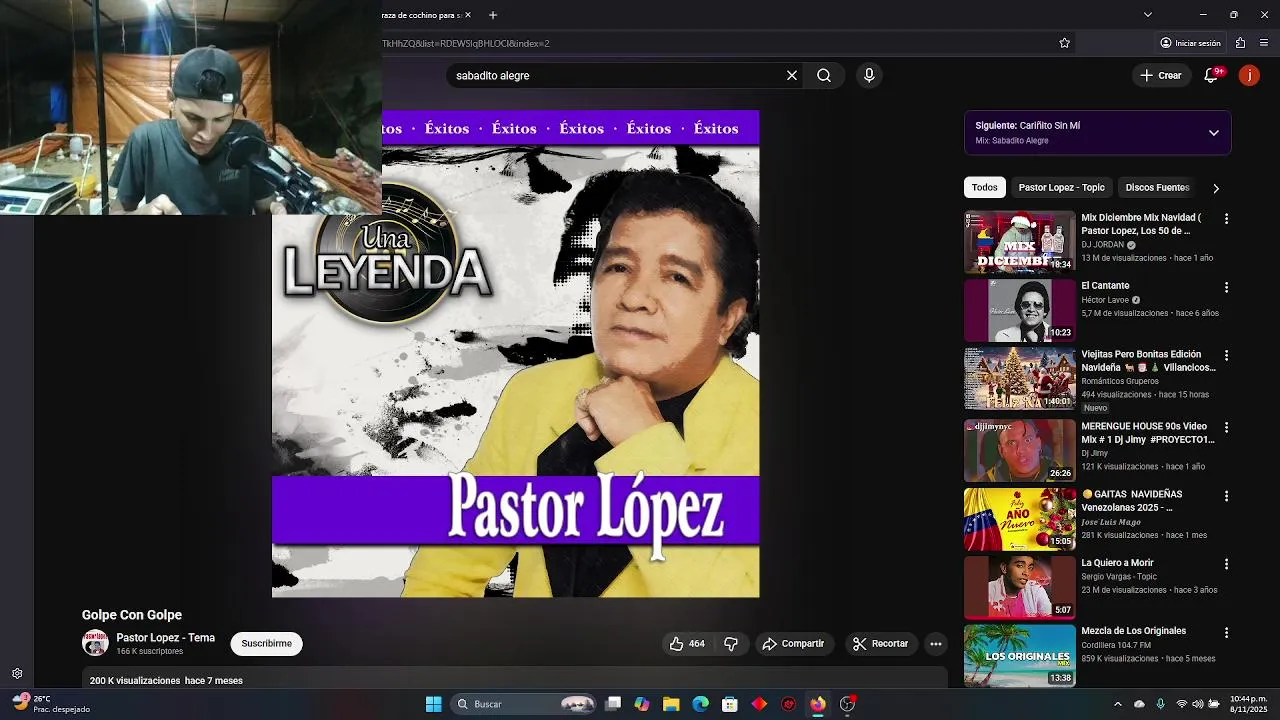The width and height of the screenshot is (1280, 720).
Task: Click the Recortar clip button
Action: coord(880,644)
